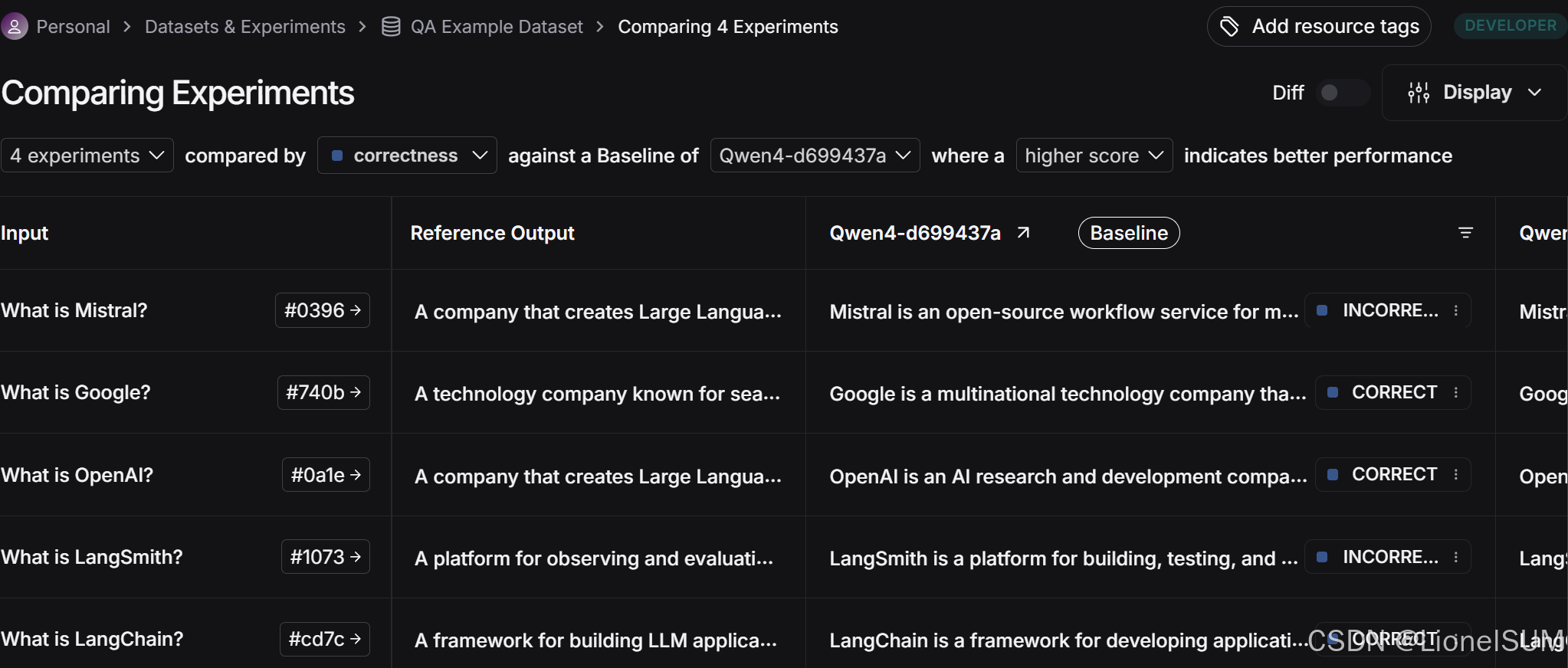Open Qwen4-d699437a experiment via arrow icon
The image size is (1568, 668).
coord(1023,233)
